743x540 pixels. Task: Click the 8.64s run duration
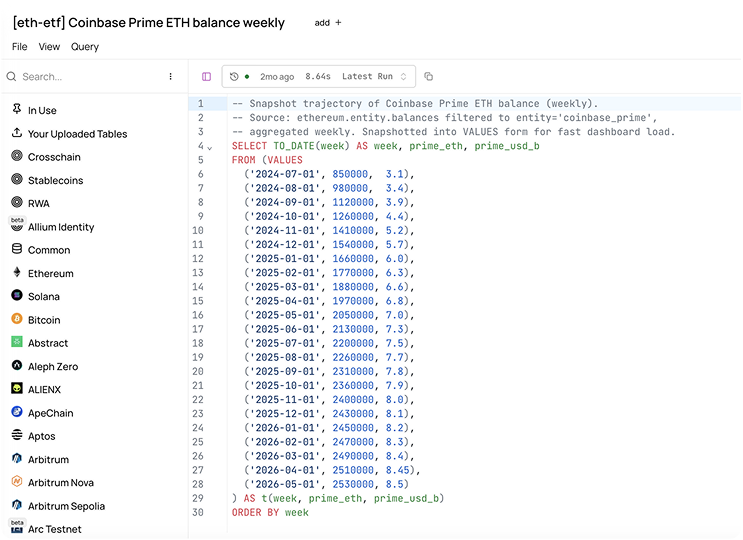(x=317, y=76)
